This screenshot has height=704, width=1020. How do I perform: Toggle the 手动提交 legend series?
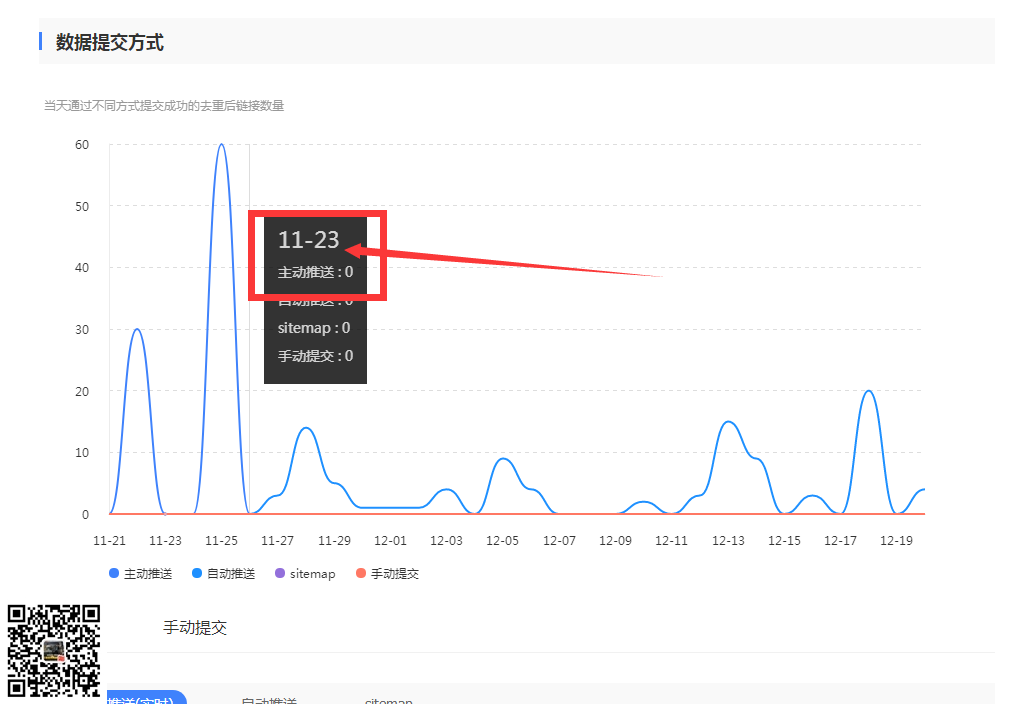394,574
